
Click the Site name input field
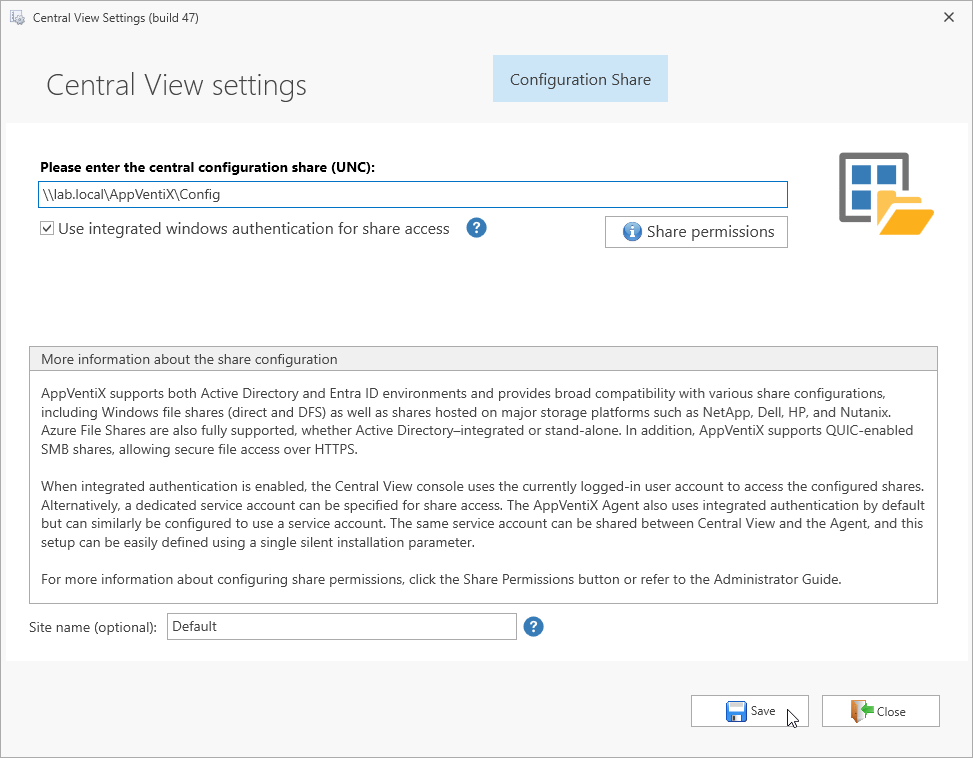(341, 626)
